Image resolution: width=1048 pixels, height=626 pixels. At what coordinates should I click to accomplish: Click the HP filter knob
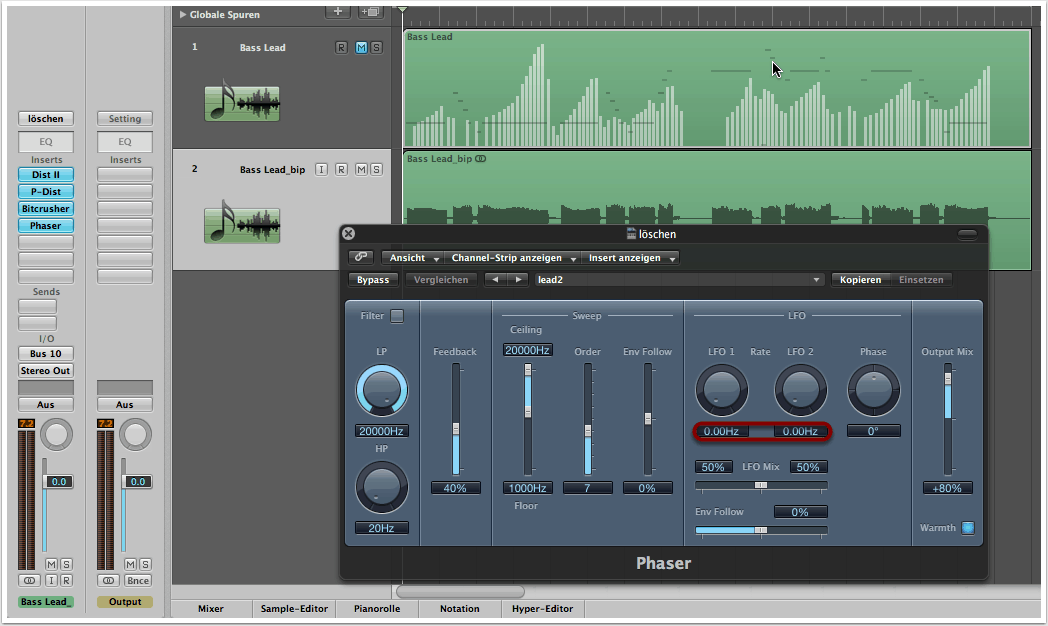(381, 488)
